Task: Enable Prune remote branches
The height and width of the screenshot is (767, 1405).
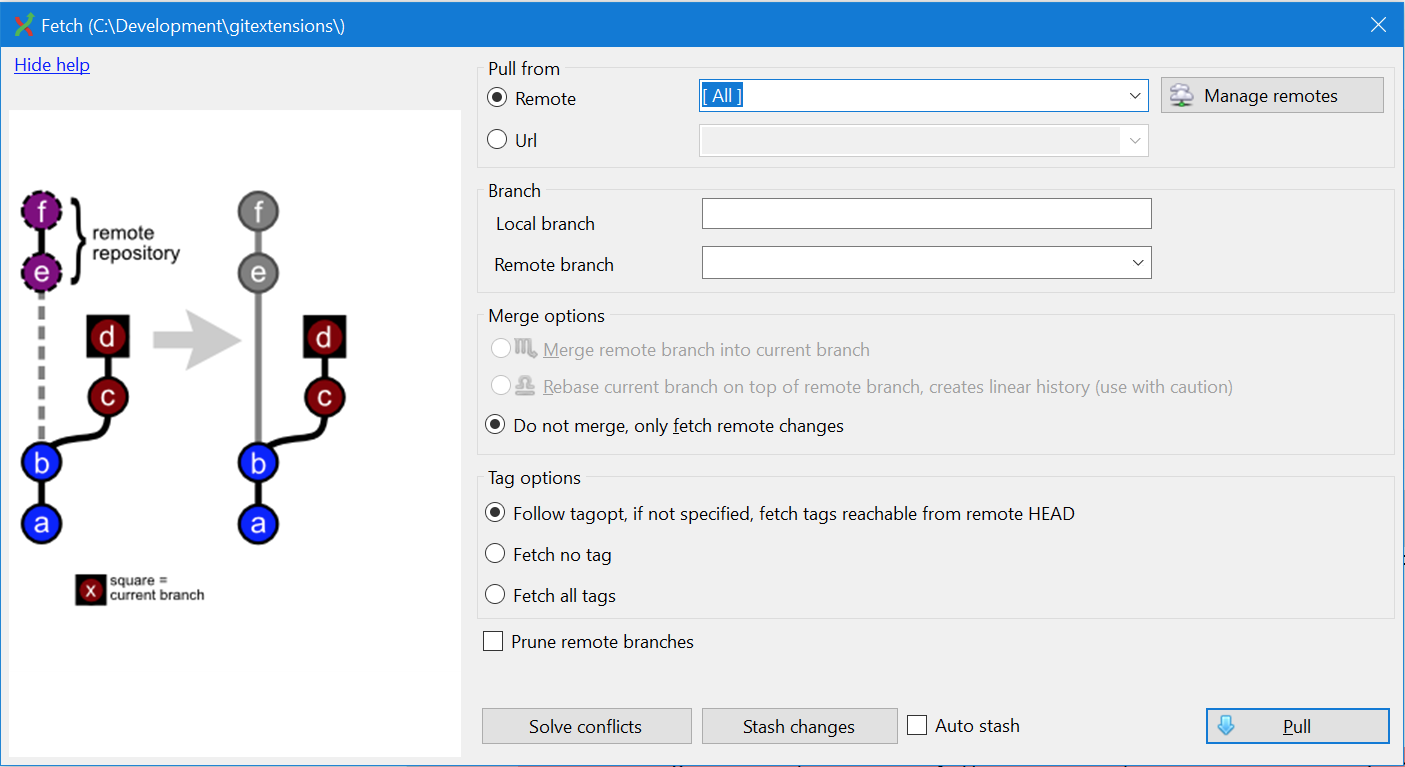Action: click(492, 640)
